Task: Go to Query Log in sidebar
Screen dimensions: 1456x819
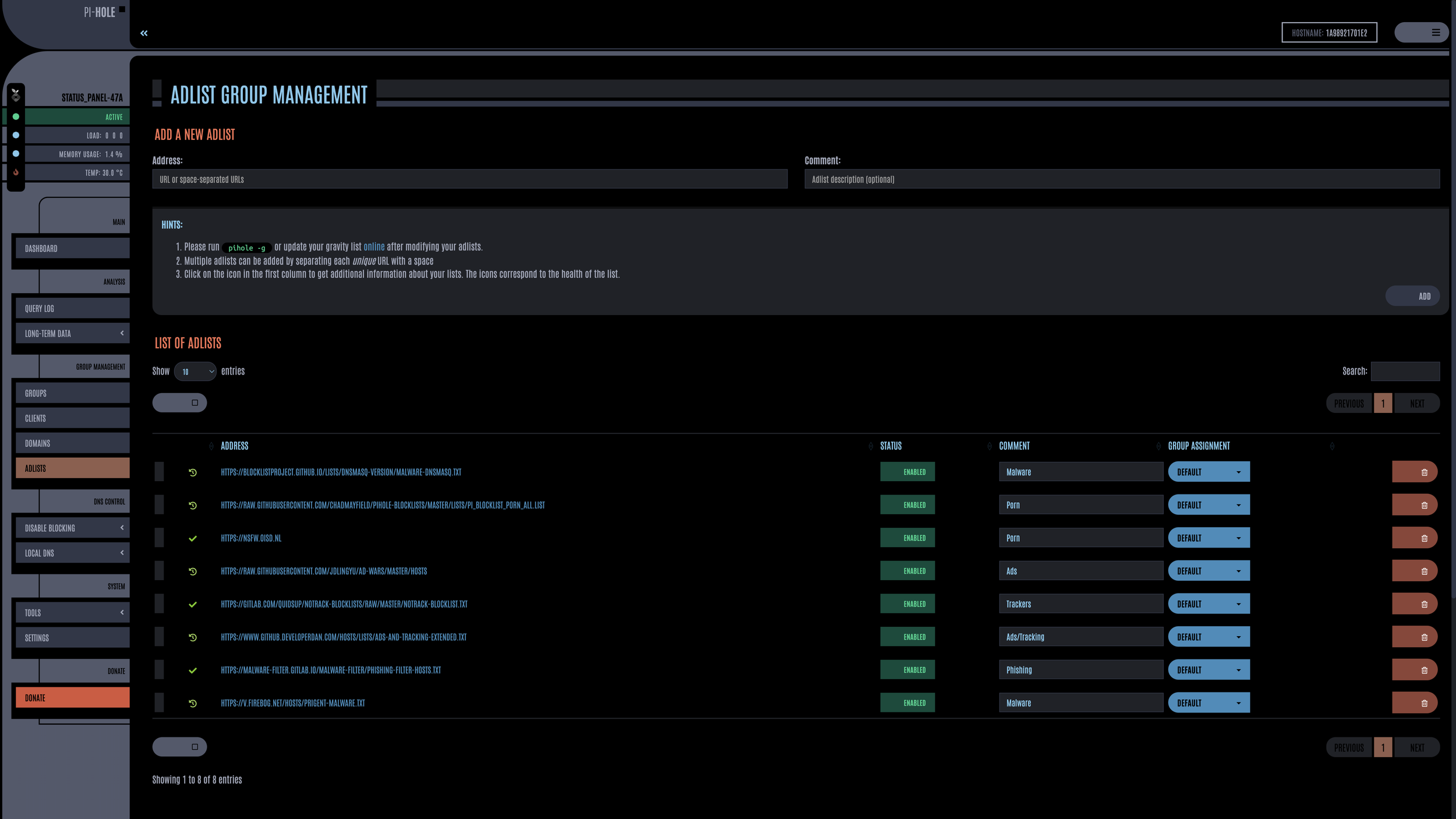Action: pyautogui.click(x=72, y=308)
